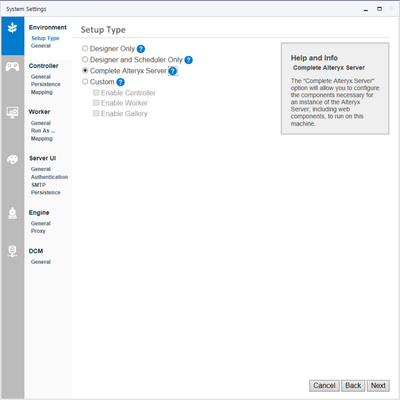Show help for Custom option
Image resolution: width=400 pixels, height=400 pixels.
[x=120, y=82]
